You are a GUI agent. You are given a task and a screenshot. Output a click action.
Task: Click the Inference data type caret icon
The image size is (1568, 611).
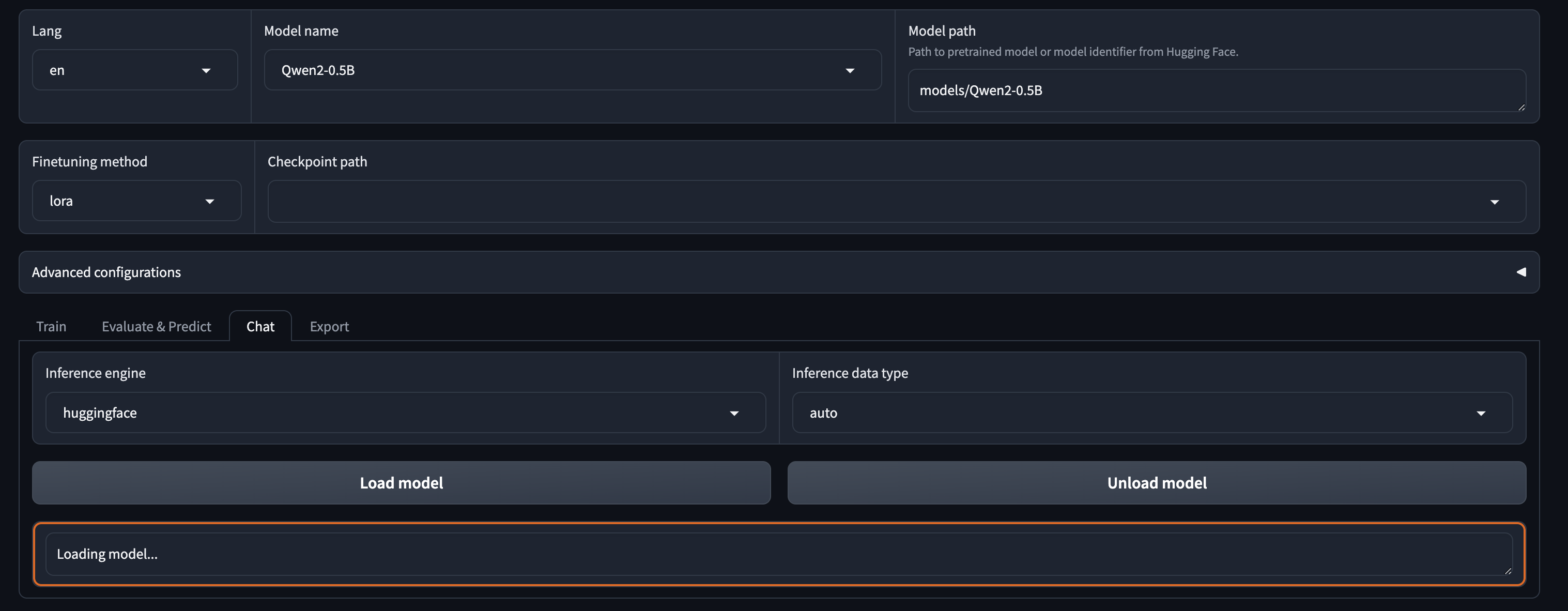tap(1481, 413)
